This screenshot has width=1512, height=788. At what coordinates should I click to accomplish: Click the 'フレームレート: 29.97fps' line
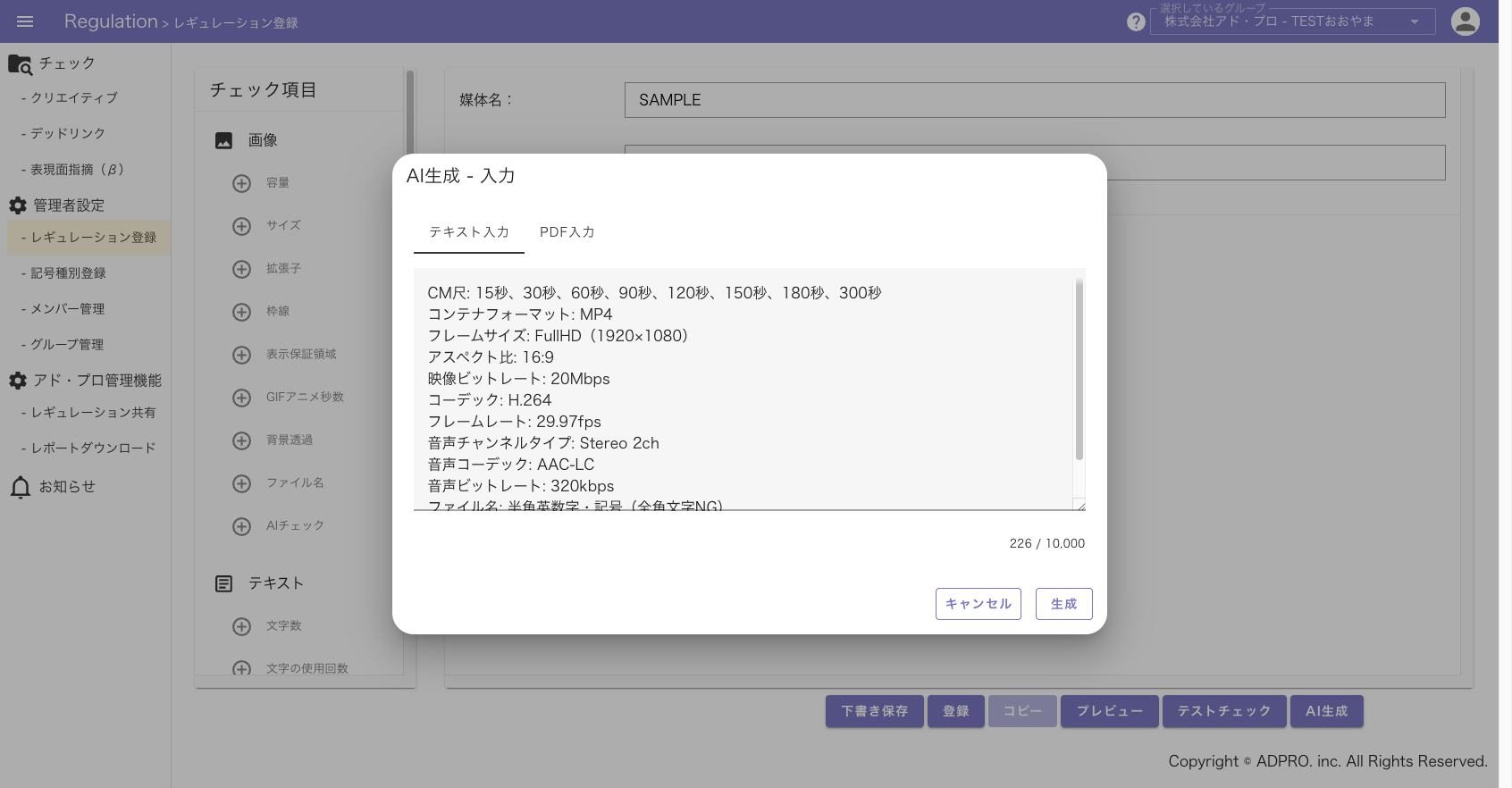(515, 422)
